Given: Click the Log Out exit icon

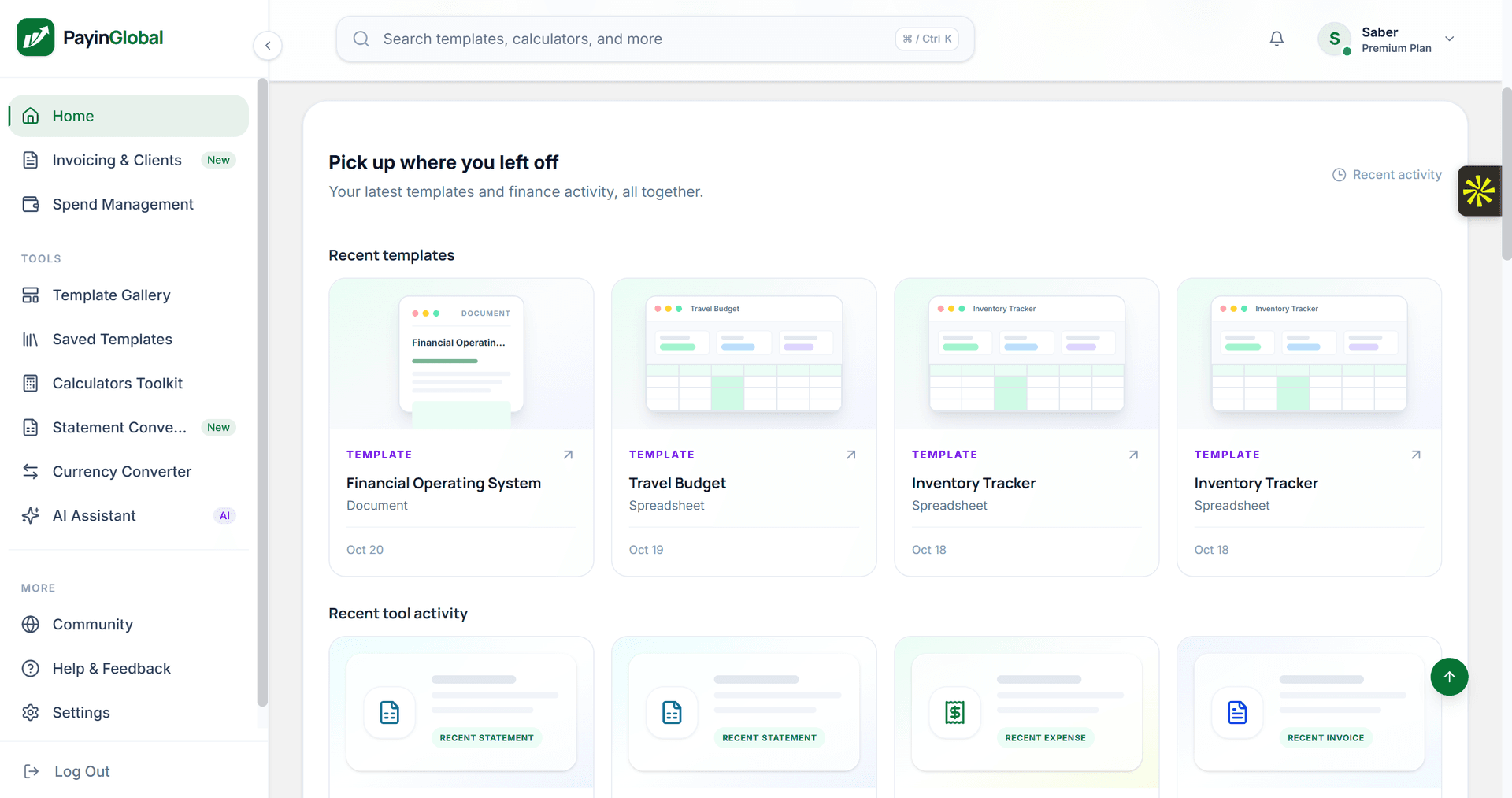Looking at the screenshot, I should click(31, 771).
